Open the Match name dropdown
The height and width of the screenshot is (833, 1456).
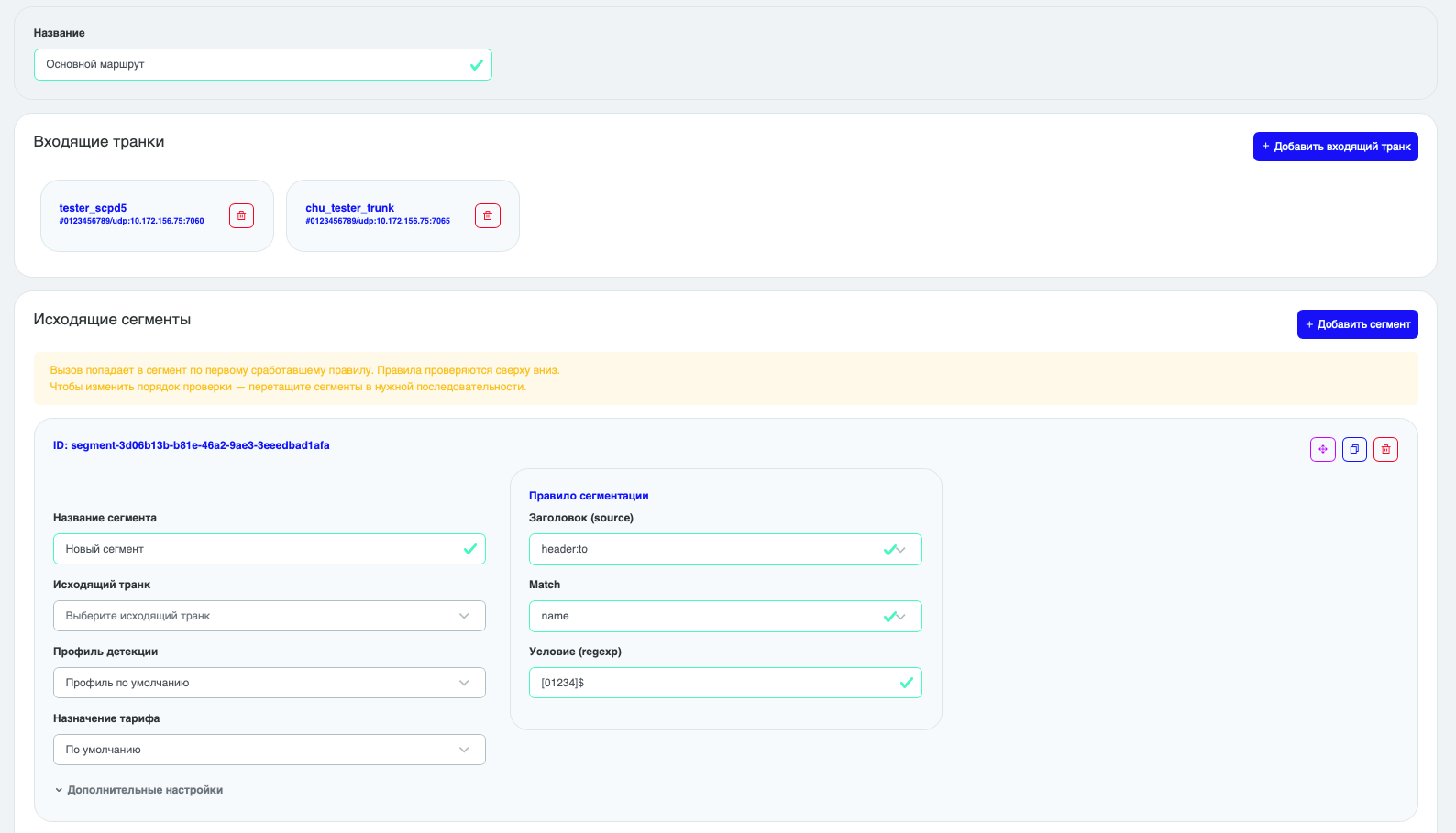(x=725, y=616)
